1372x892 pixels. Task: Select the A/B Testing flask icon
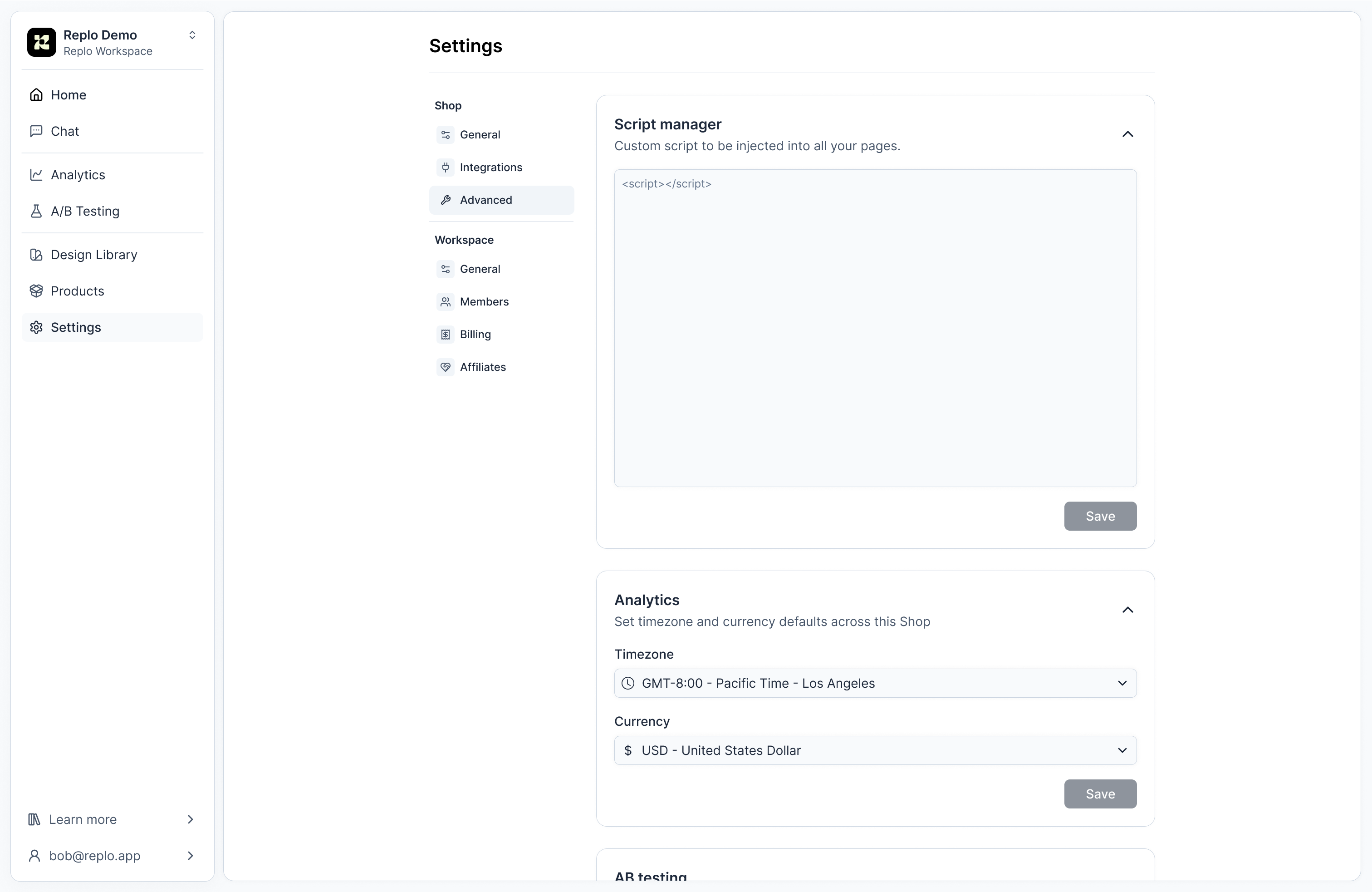[x=36, y=211]
